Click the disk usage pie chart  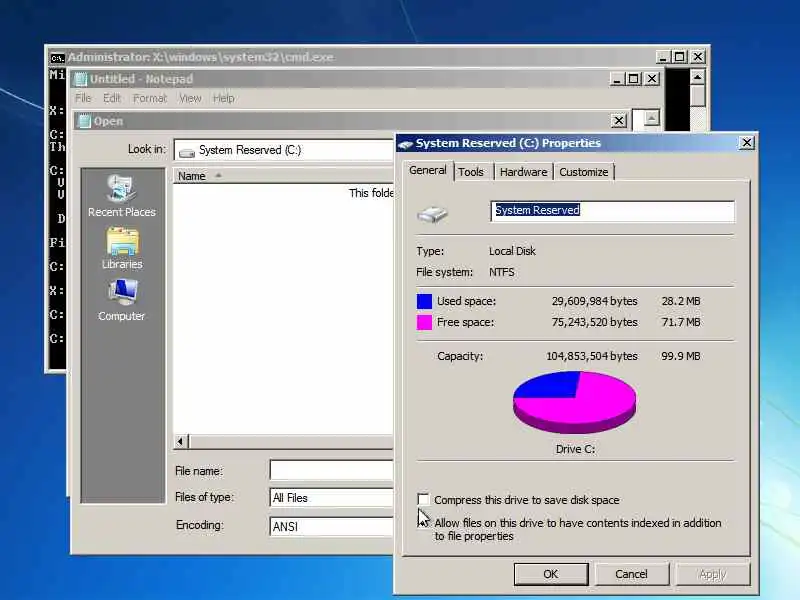[574, 403]
